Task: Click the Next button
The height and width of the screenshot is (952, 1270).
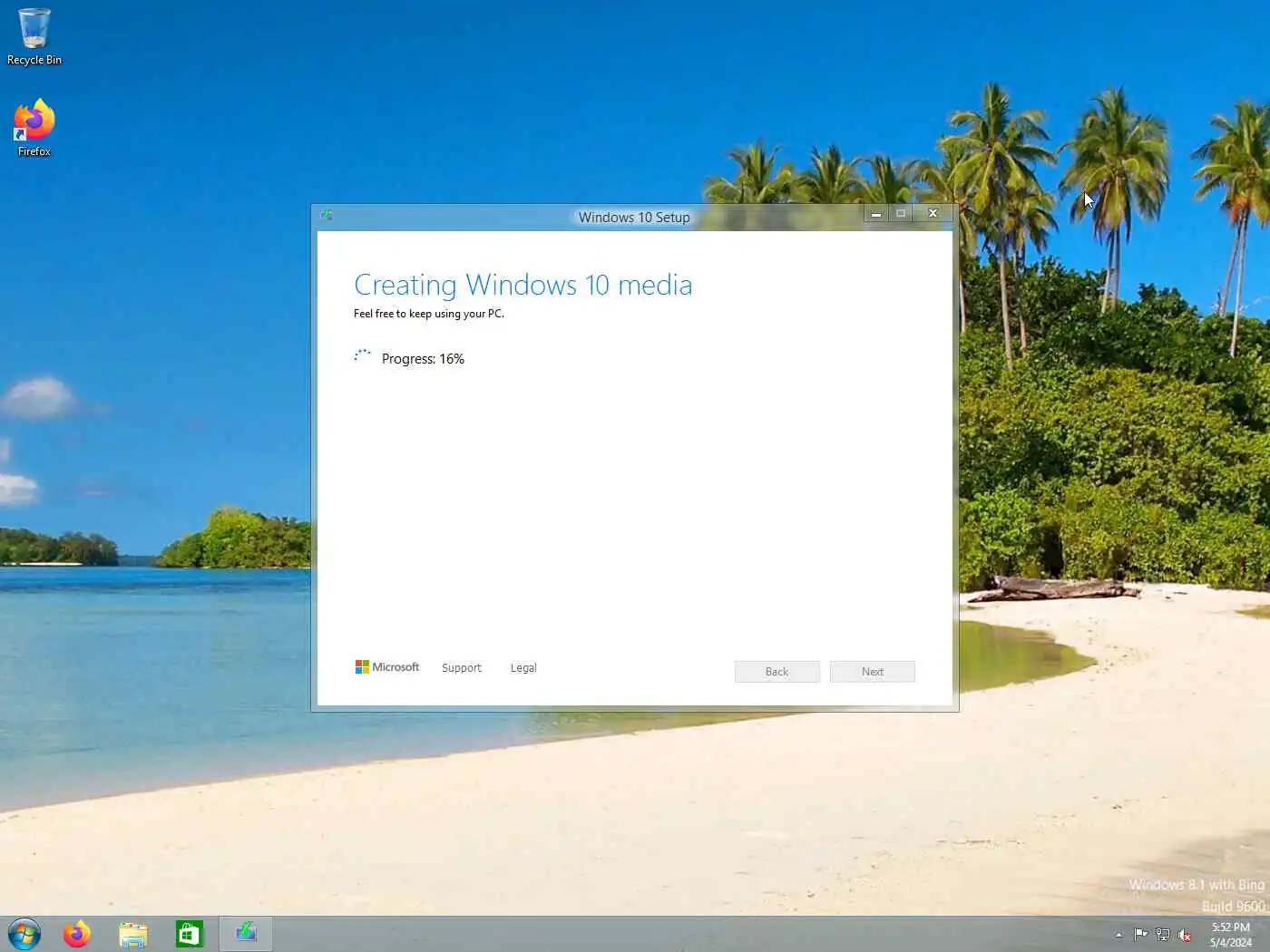Action: click(x=873, y=672)
